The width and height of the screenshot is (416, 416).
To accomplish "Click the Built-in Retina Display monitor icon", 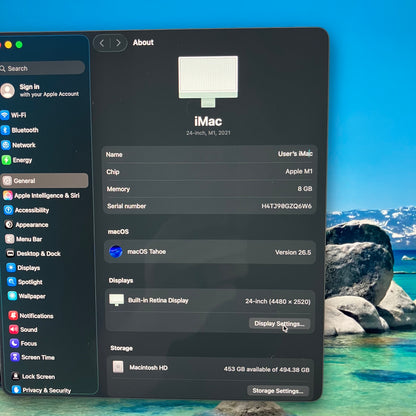I will click(x=117, y=300).
